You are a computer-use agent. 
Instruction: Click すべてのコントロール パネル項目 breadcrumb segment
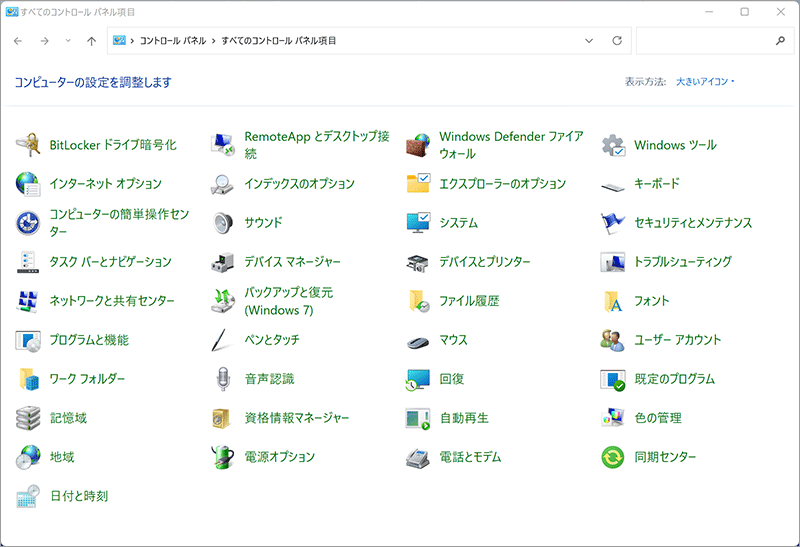(279, 41)
